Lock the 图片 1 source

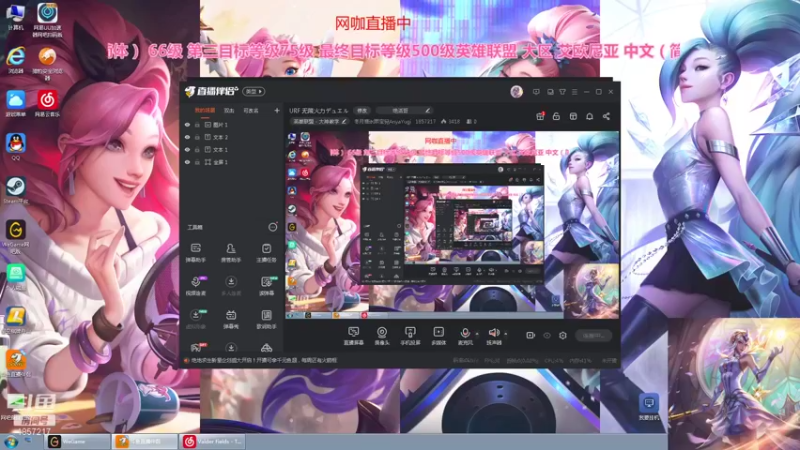tap(197, 124)
